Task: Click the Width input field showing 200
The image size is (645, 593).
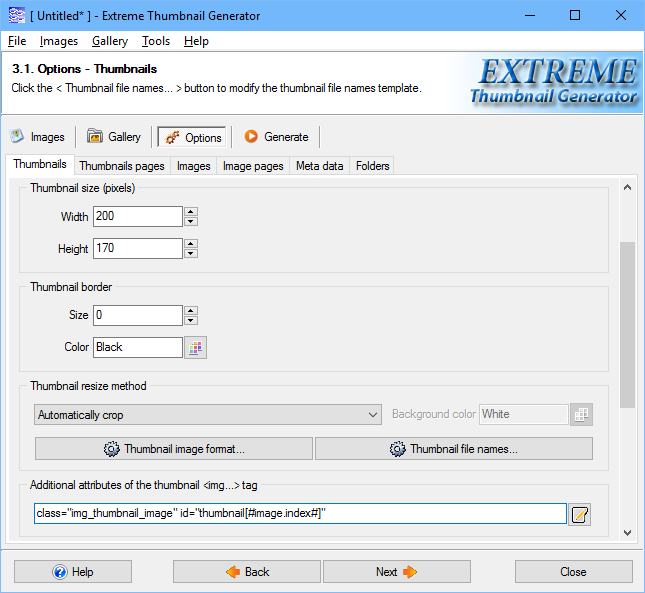Action: (x=138, y=216)
